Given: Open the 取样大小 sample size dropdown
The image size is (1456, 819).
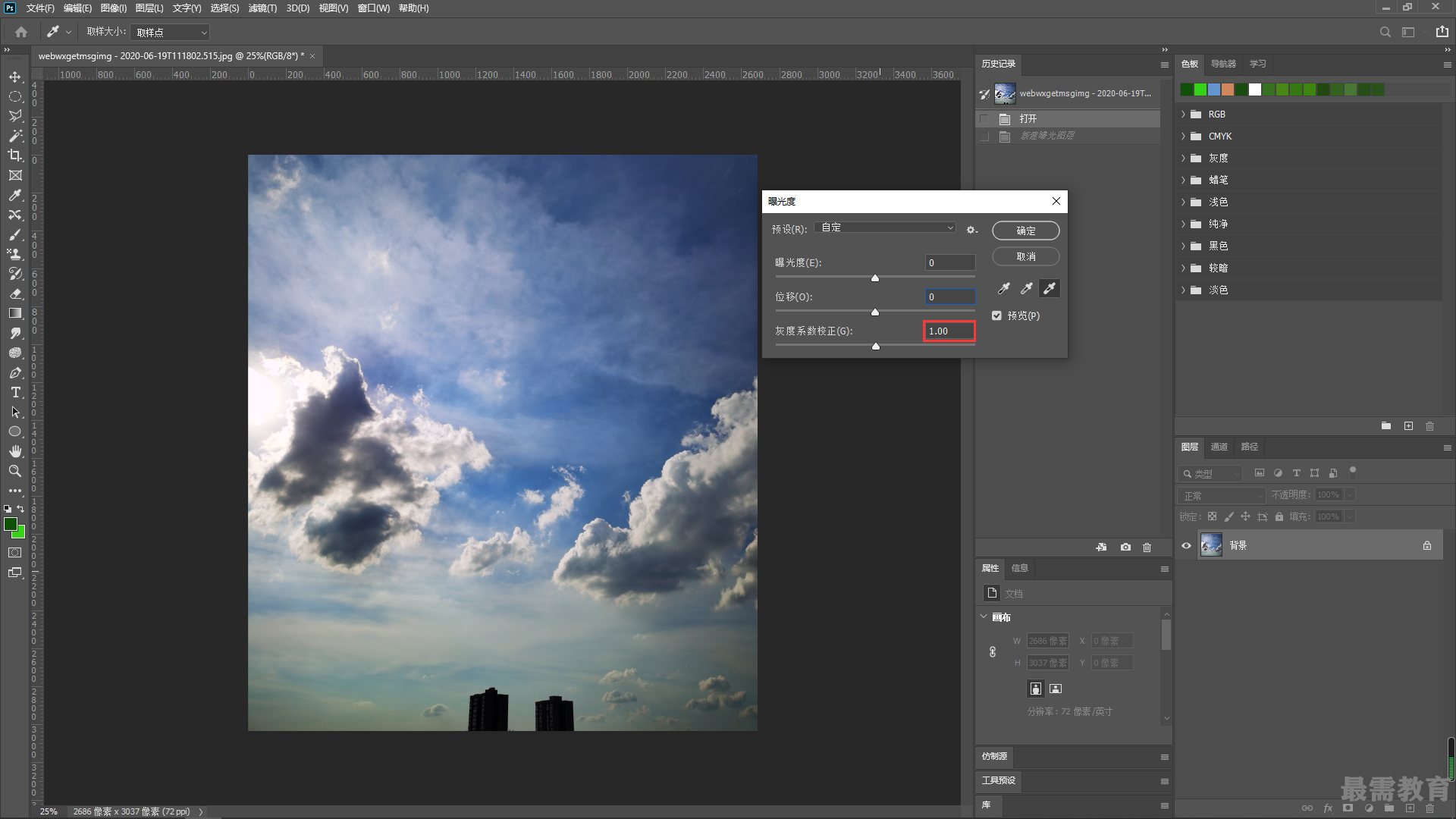Looking at the screenshot, I should 170,33.
